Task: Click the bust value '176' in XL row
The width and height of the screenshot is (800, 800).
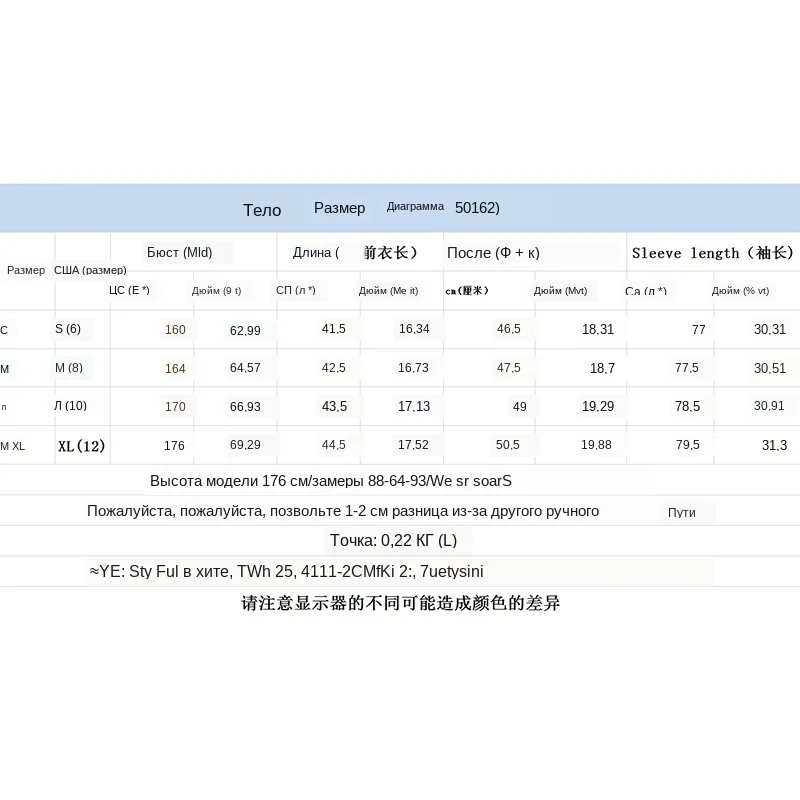Action: click(x=174, y=445)
